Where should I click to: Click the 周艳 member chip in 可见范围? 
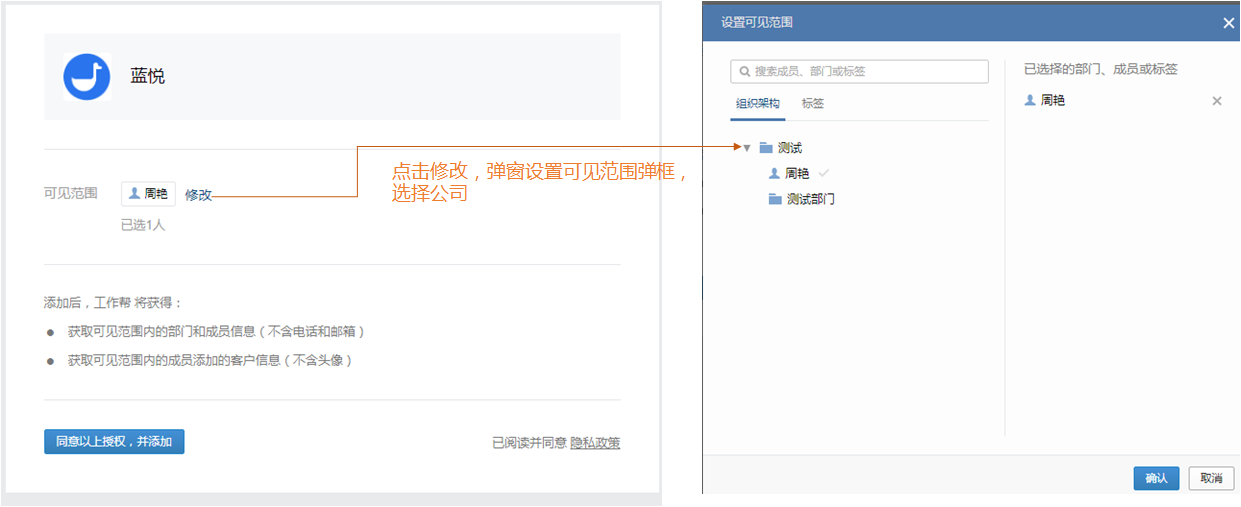148,194
